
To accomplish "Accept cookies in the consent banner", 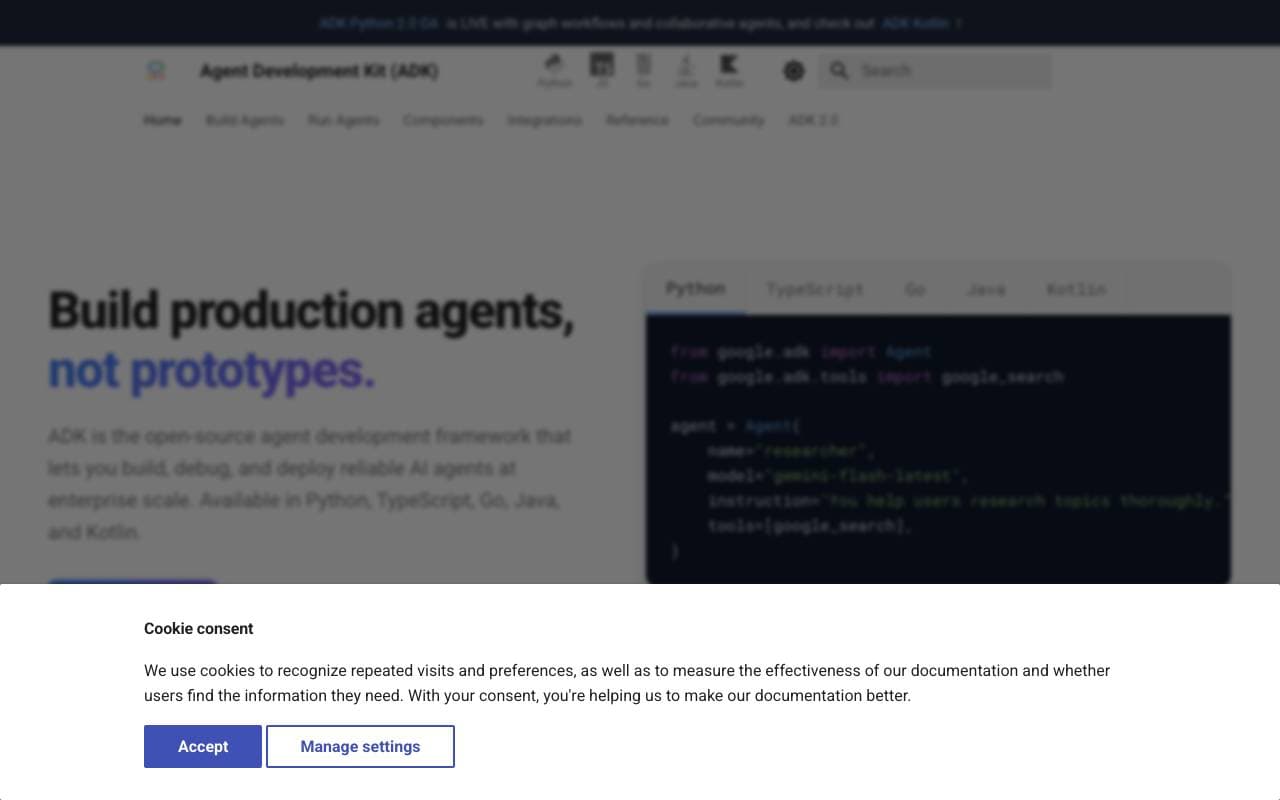I will 203,746.
